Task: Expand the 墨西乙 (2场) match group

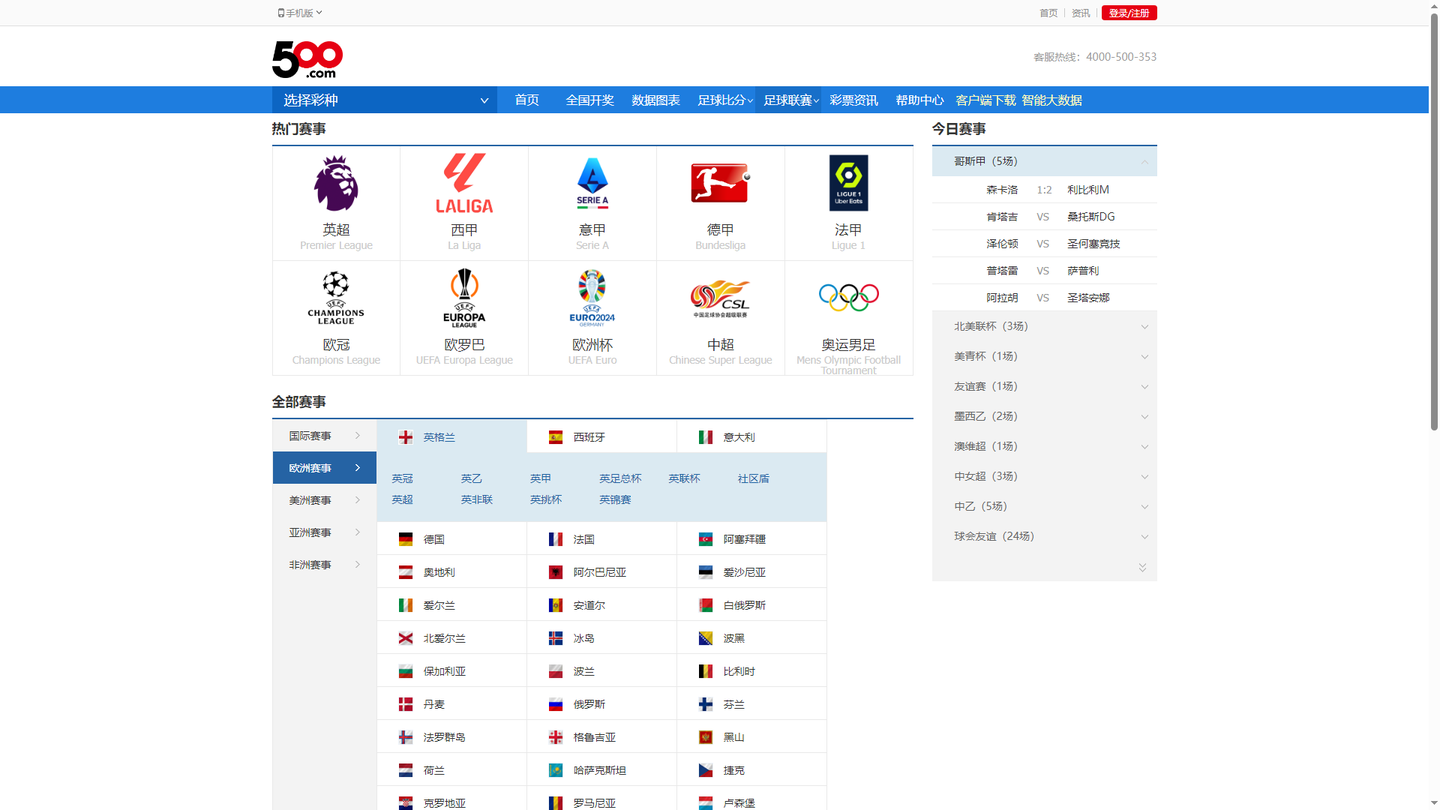Action: point(1044,416)
